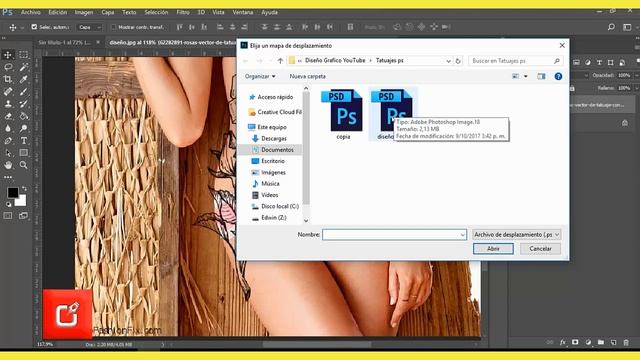Click the Cancelar button
Screen dimensions: 640x360
(x=540, y=249)
